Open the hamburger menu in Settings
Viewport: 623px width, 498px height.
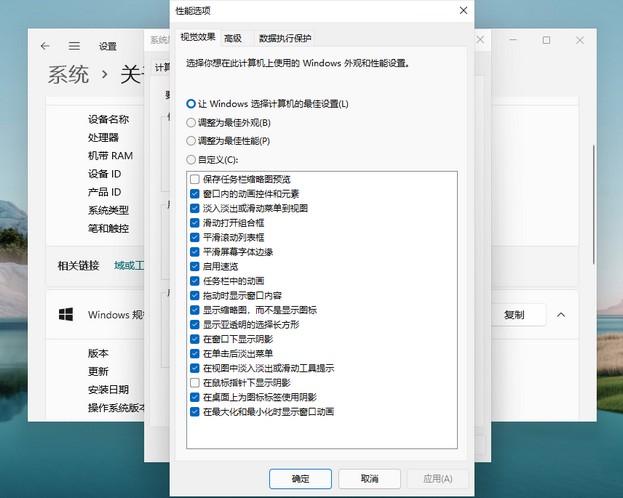coord(74,46)
